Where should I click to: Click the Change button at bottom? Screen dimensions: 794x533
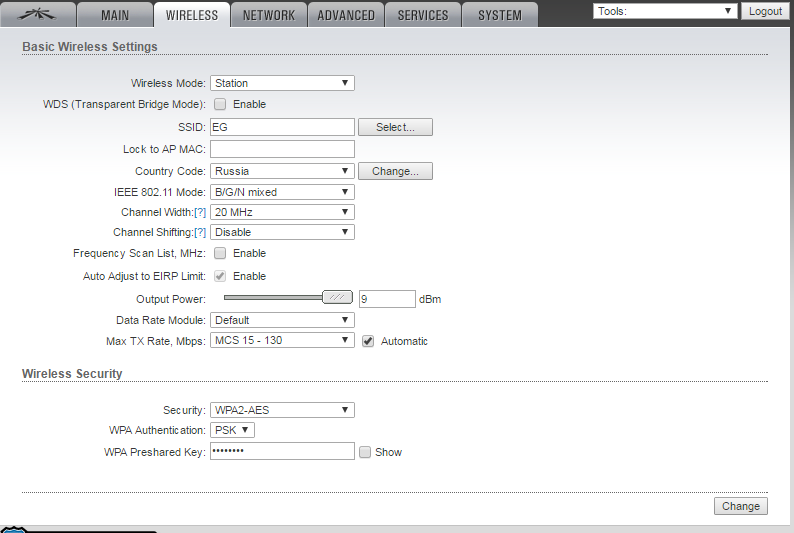(741, 506)
